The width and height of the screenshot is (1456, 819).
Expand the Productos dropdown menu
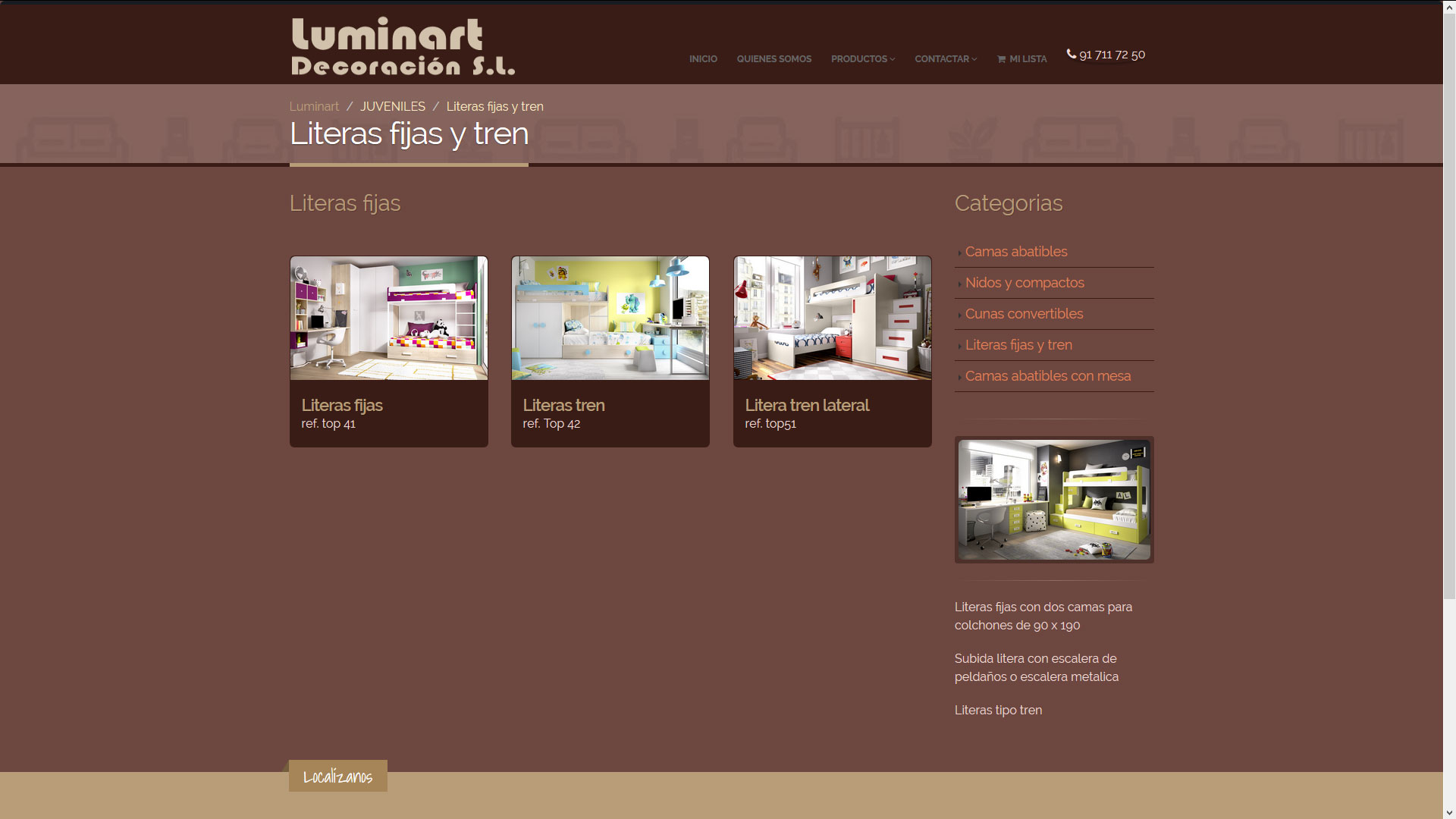click(x=862, y=59)
